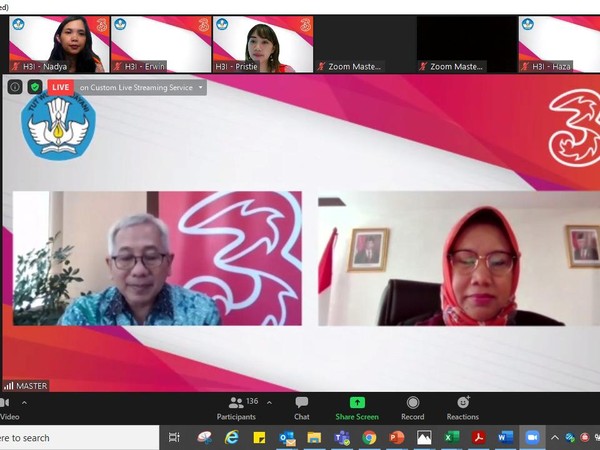
Task: Open the Participants panel
Action: [x=236, y=409]
